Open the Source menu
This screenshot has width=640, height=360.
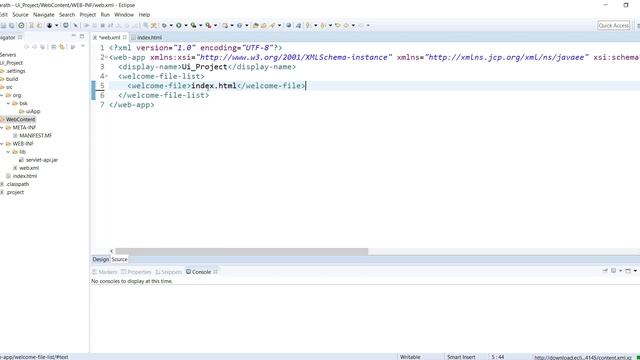click(20, 15)
